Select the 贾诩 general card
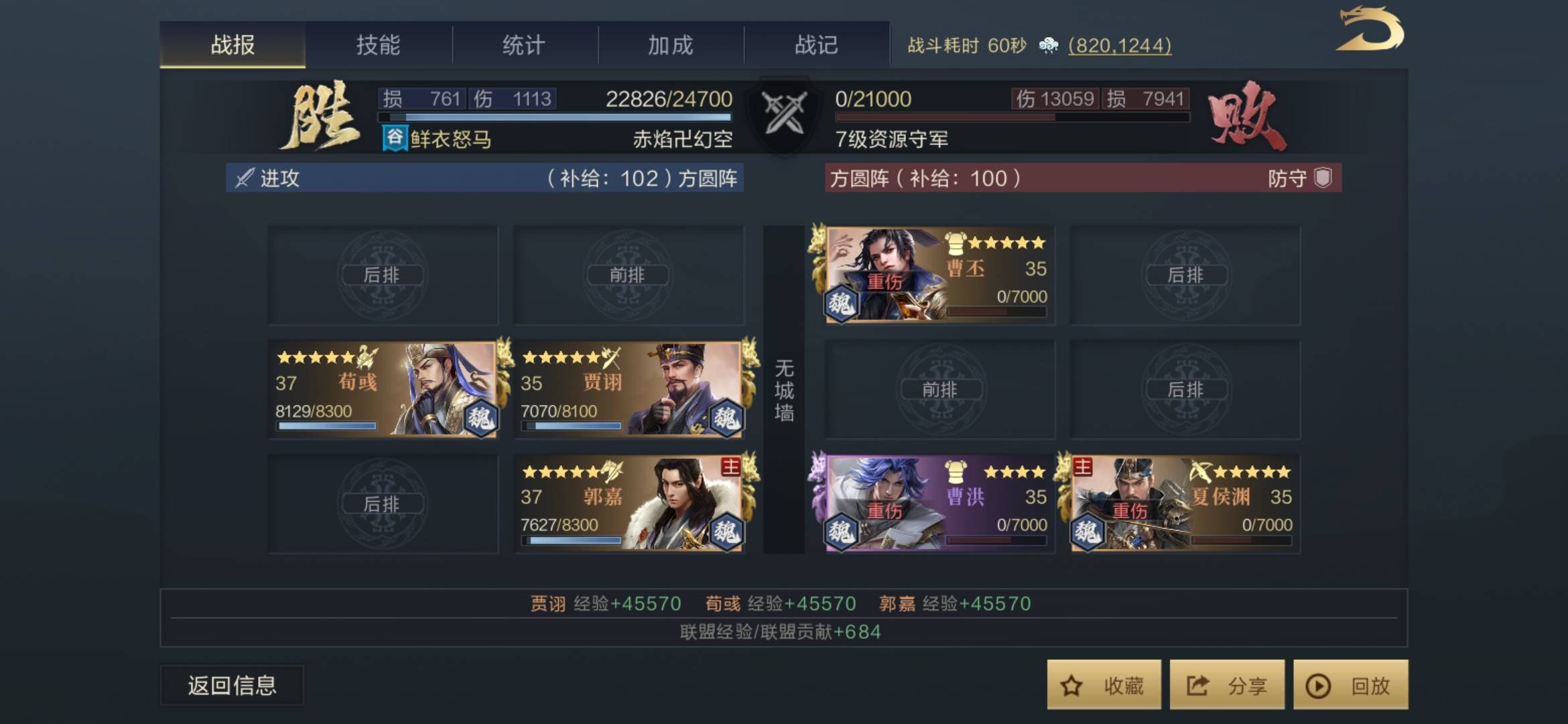 [630, 389]
